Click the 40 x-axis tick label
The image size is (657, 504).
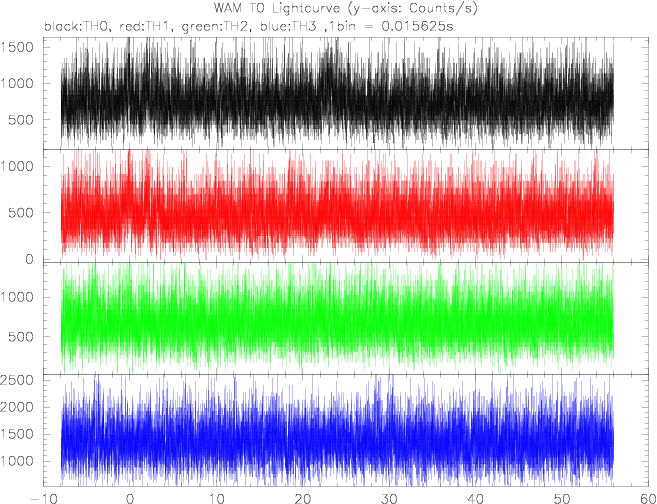click(x=475, y=499)
